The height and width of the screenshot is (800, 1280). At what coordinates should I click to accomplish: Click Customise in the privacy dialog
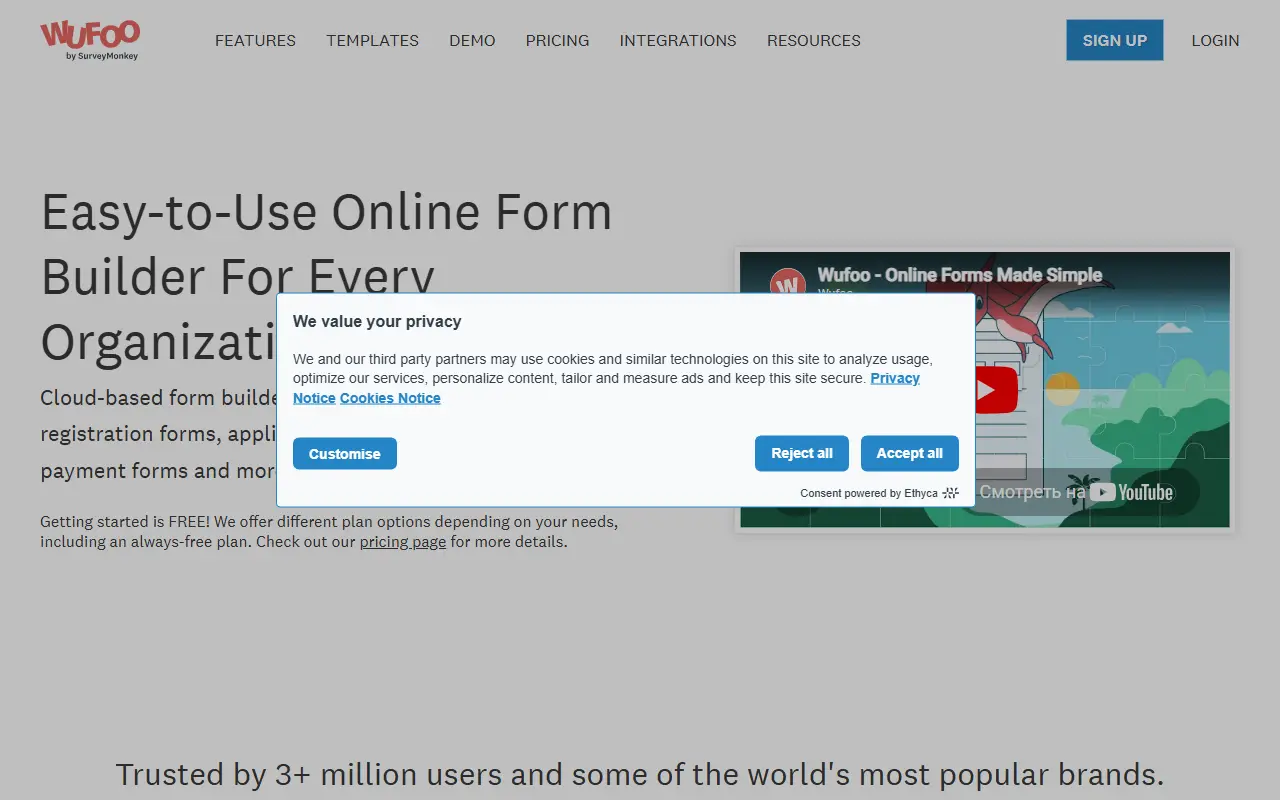pyautogui.click(x=345, y=453)
